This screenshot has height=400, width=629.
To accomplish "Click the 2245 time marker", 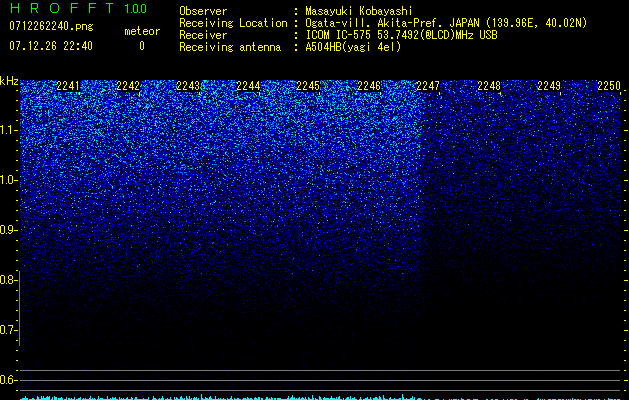I will [308, 86].
